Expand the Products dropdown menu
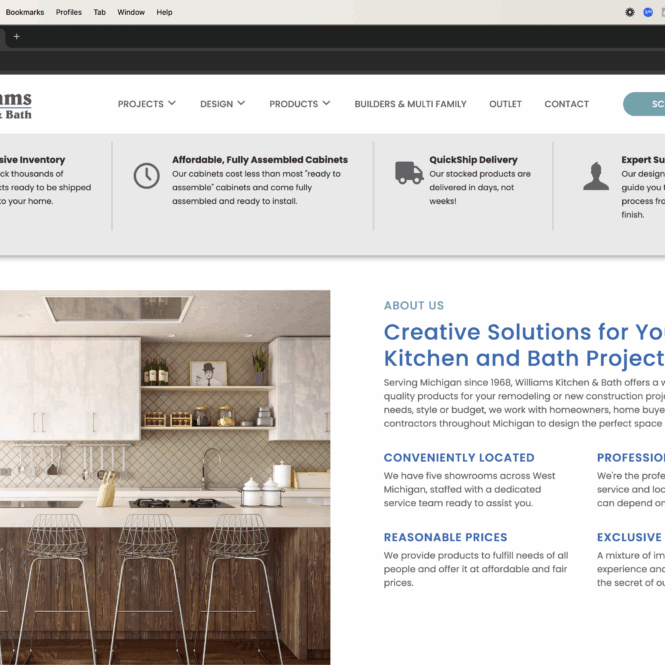665x665 pixels. click(299, 104)
